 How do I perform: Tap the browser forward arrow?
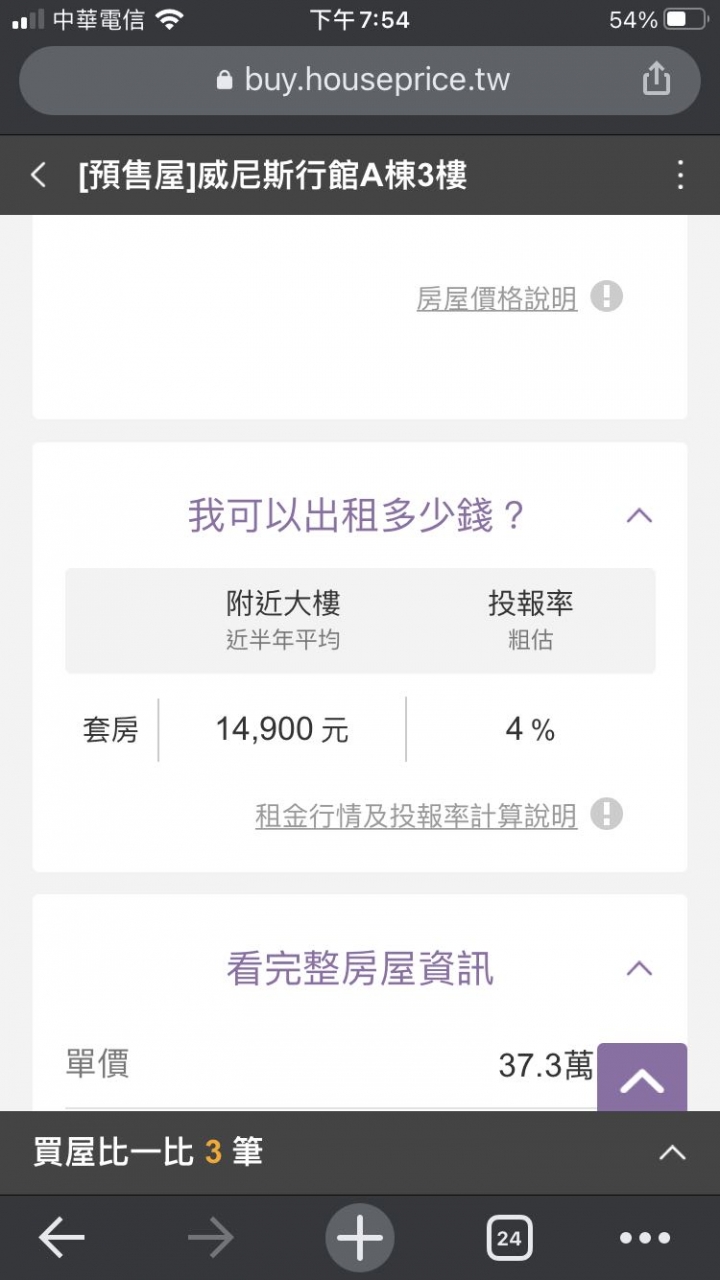click(210, 1238)
